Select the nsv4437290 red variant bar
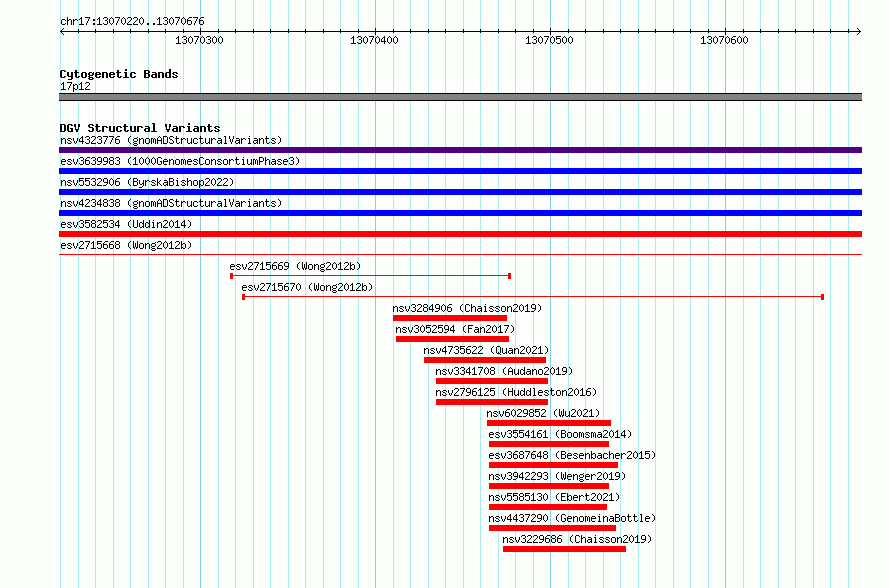 pyautogui.click(x=552, y=528)
